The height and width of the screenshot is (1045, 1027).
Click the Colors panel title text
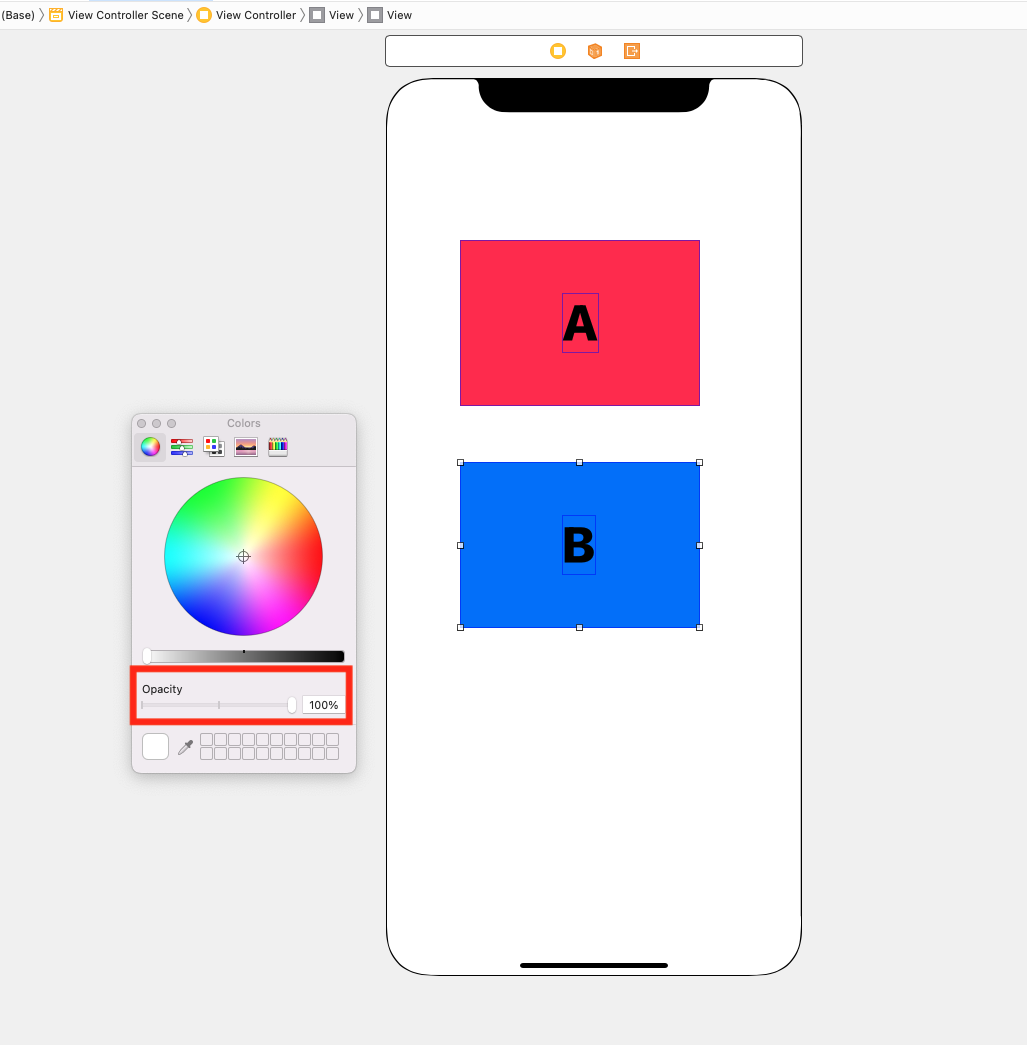[243, 423]
